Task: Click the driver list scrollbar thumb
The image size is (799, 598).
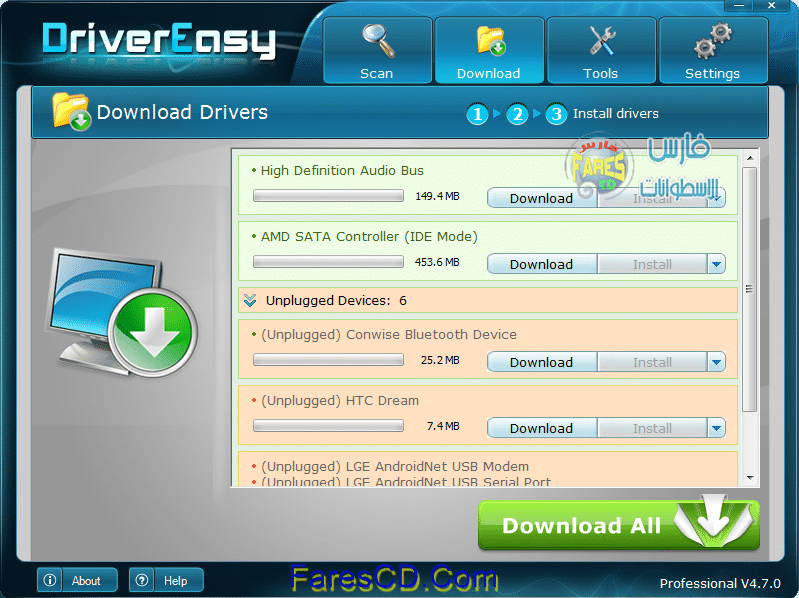Action: (750, 289)
